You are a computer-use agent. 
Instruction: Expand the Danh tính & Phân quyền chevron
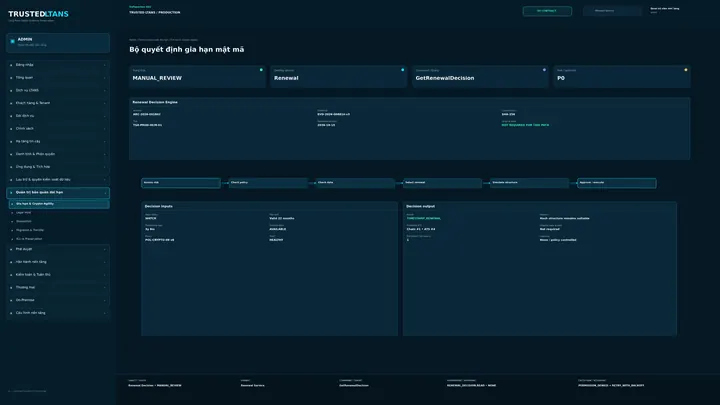pyautogui.click(x=105, y=154)
